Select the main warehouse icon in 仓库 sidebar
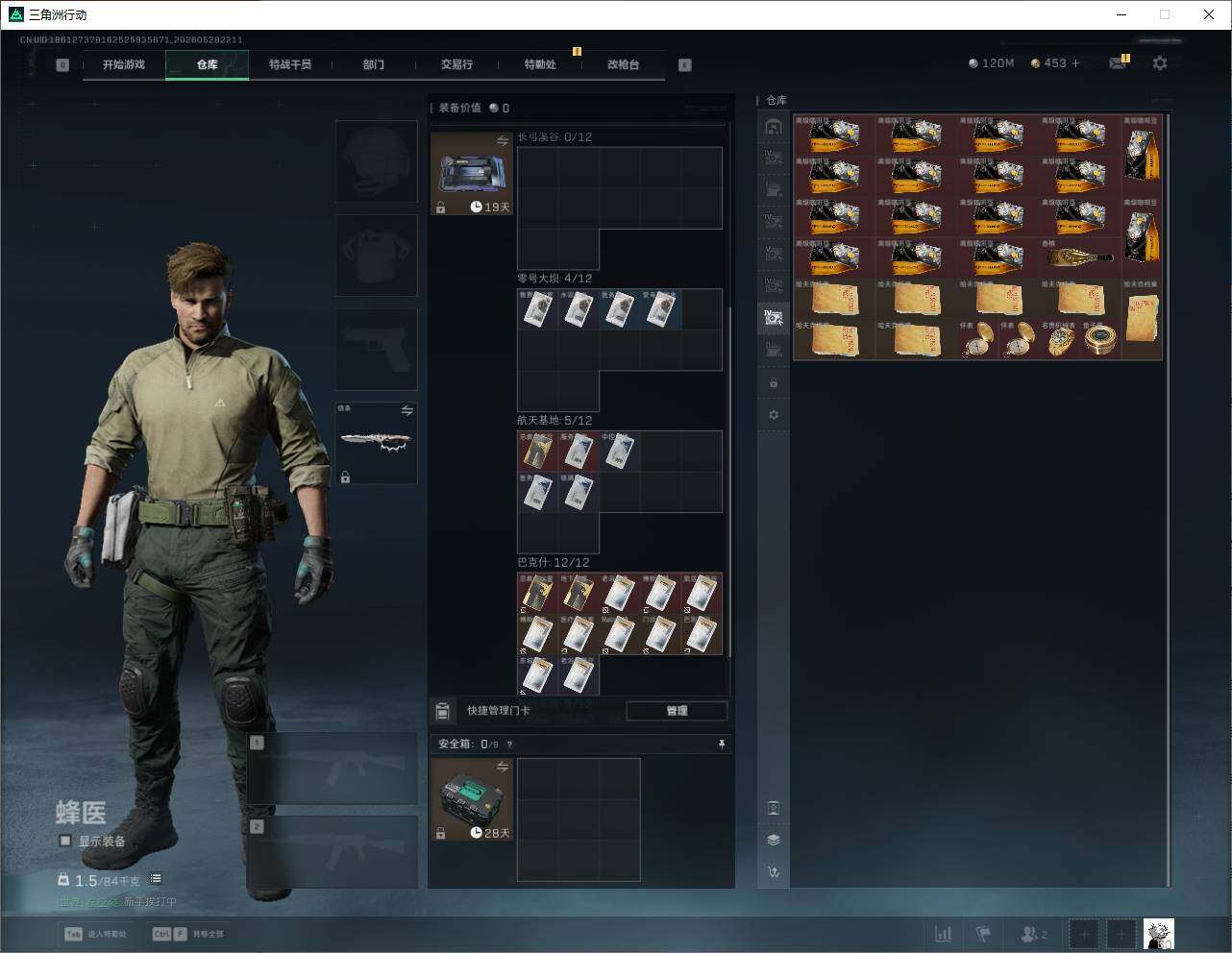 click(x=774, y=127)
